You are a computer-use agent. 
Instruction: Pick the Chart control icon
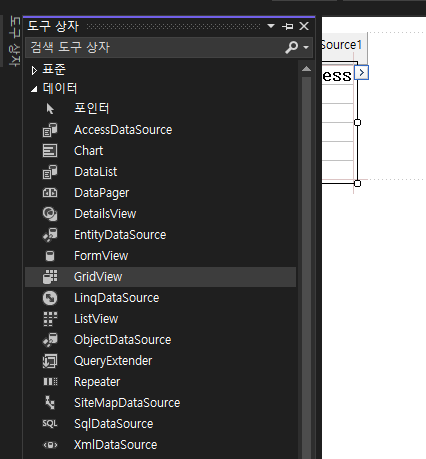click(50, 151)
